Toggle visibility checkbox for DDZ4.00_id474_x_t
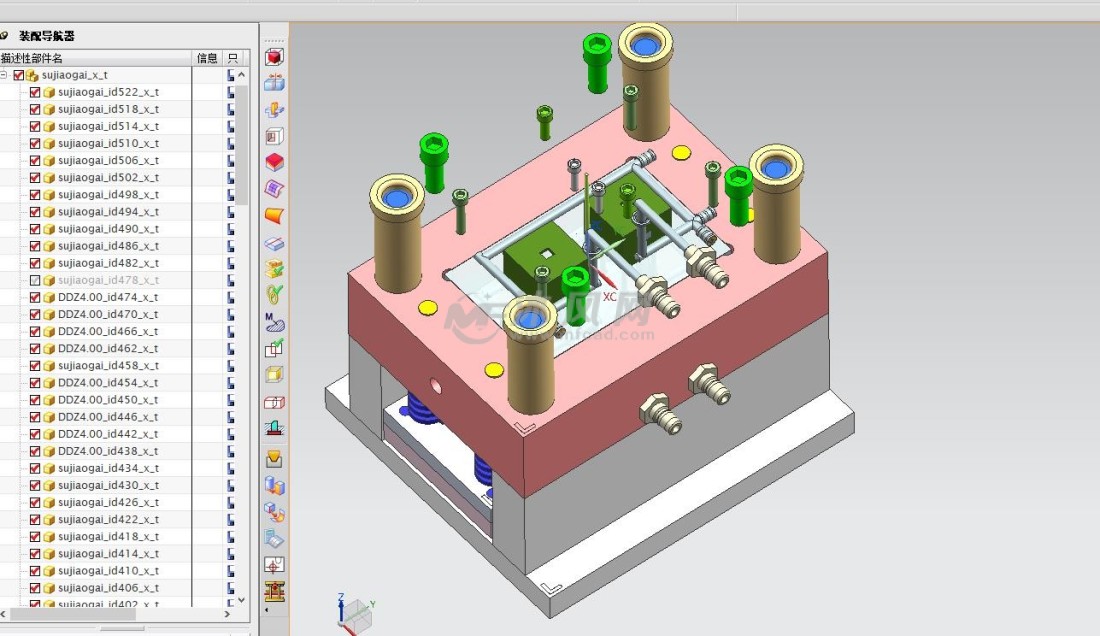Image resolution: width=1100 pixels, height=636 pixels. [x=35, y=297]
